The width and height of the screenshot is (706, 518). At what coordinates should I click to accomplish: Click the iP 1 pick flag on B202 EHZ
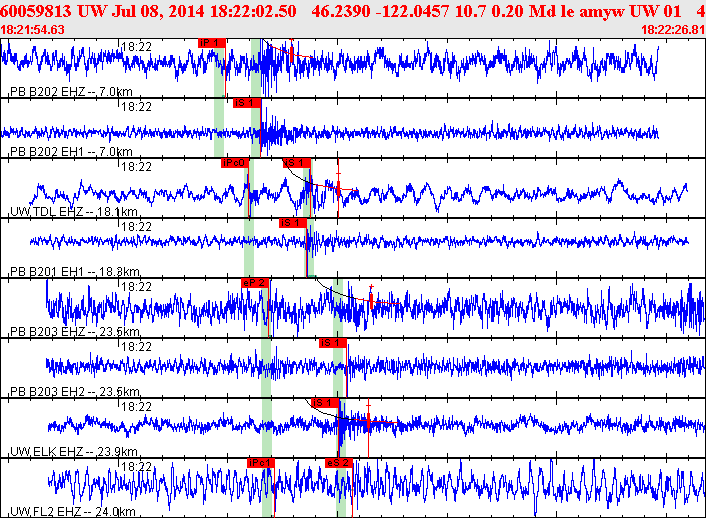point(212,43)
